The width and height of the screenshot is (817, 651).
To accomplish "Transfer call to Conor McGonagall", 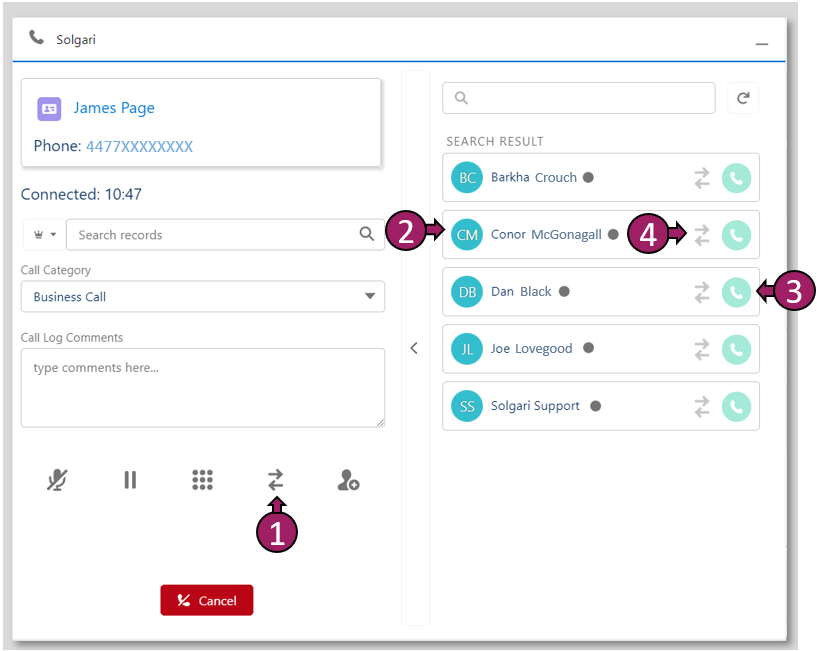I will 702,235.
